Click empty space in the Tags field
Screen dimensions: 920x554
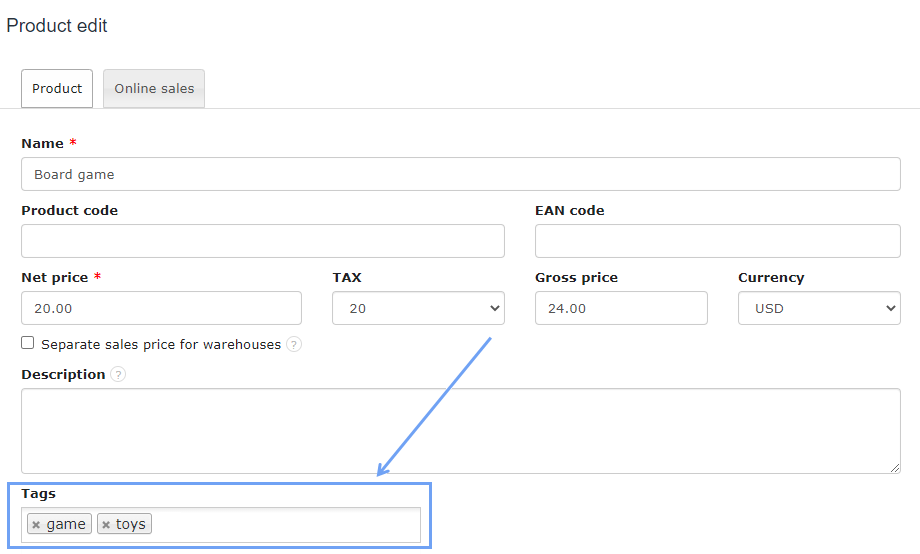(285, 524)
